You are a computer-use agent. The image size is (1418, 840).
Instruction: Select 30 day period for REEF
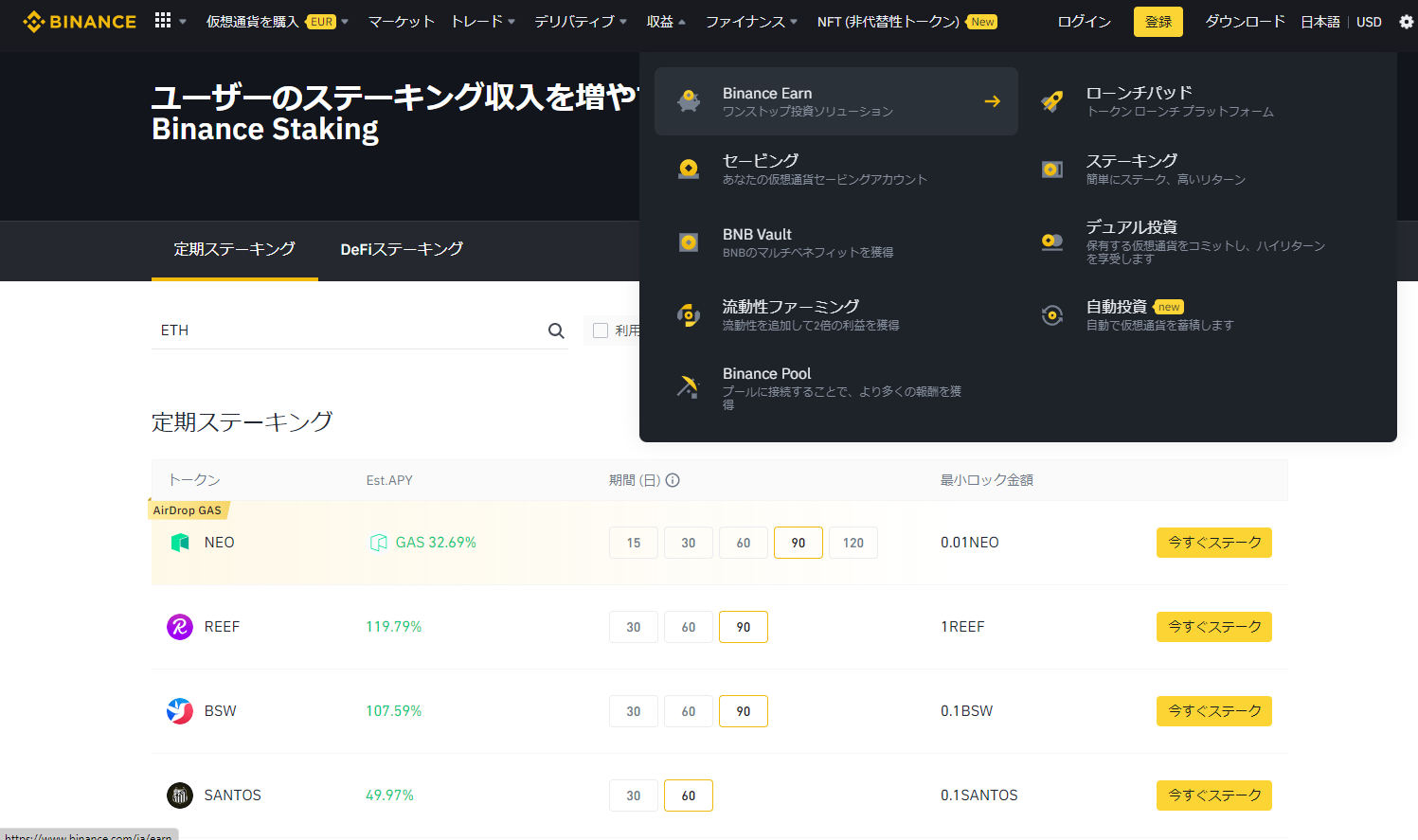tap(633, 627)
